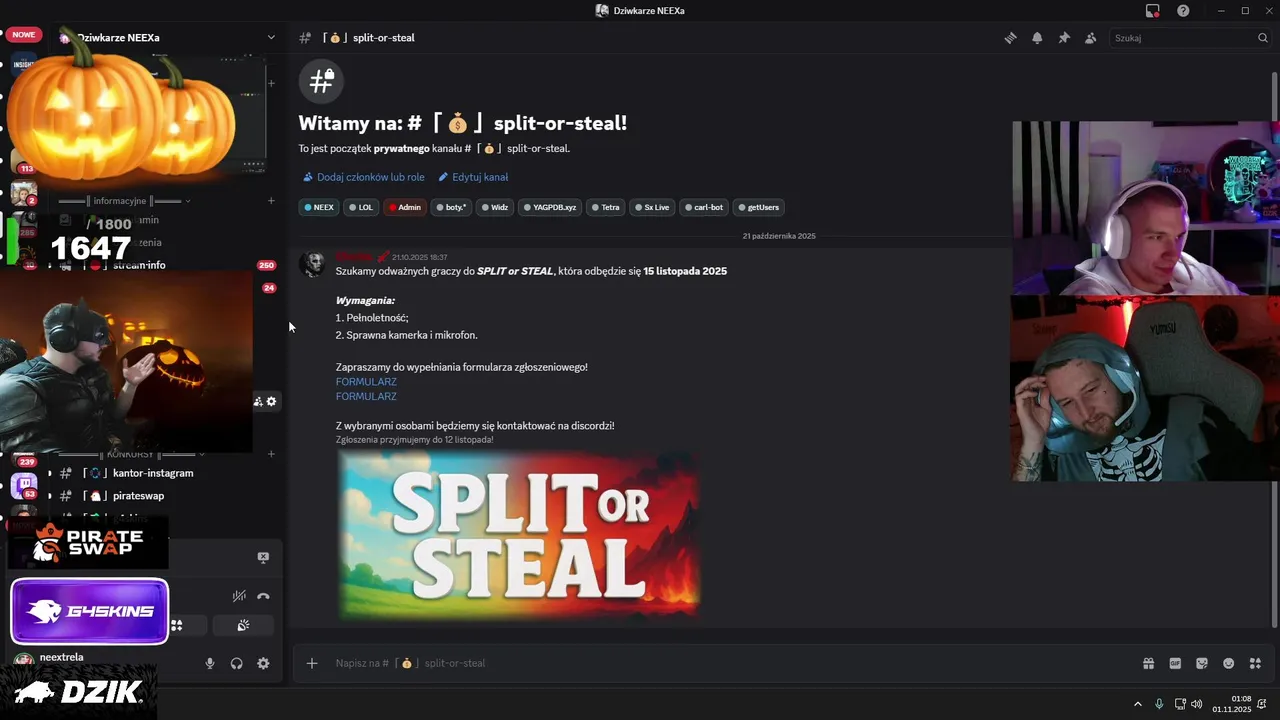Open the emoji picker
The height and width of the screenshot is (720, 1280).
pyautogui.click(x=1229, y=663)
